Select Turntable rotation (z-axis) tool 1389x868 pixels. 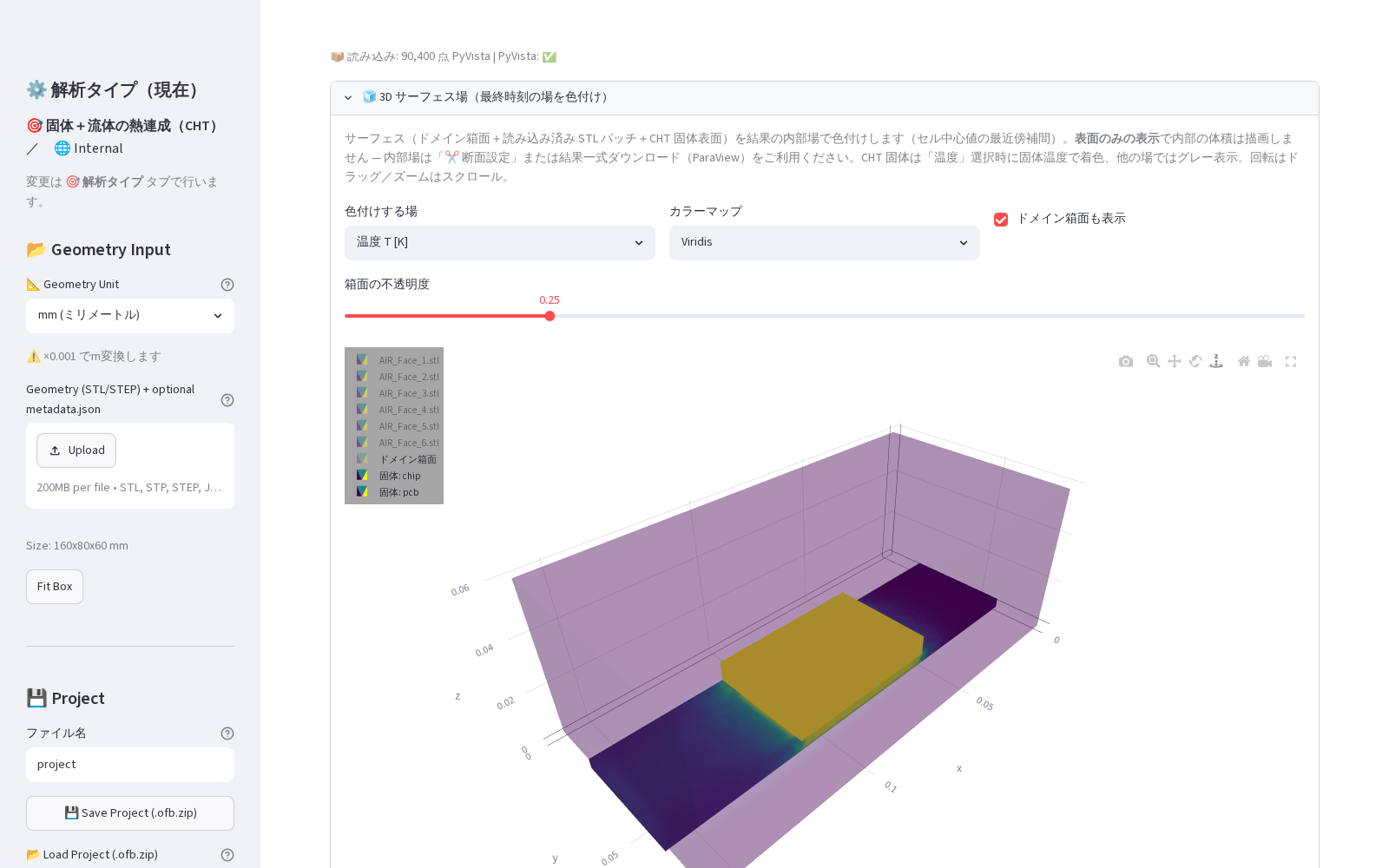click(1216, 361)
